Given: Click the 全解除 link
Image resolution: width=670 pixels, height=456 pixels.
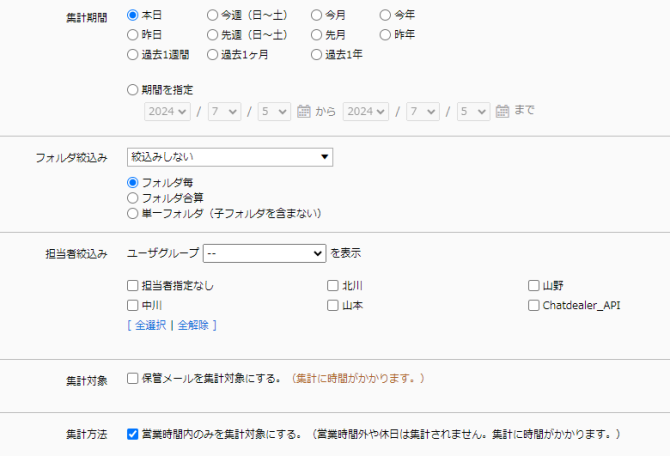Looking at the screenshot, I should point(194,325).
